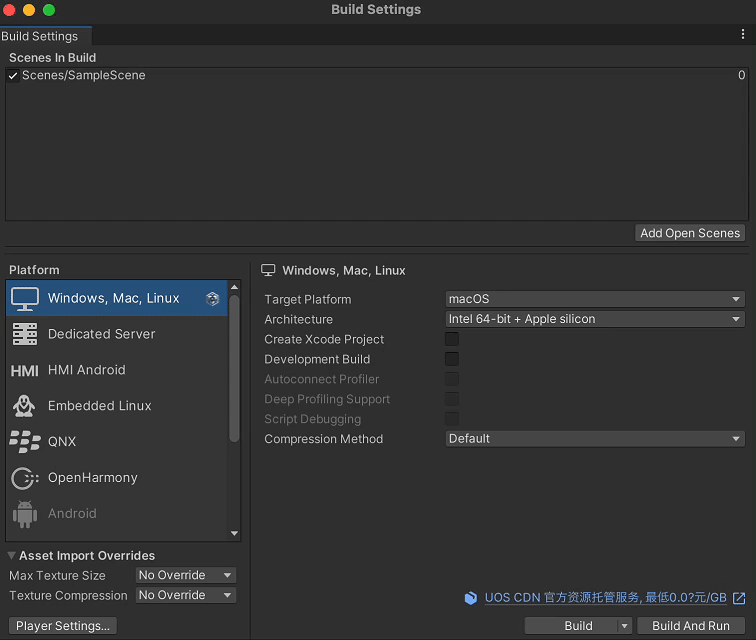Open the Build button dropdown arrow
Screen dimensions: 756x640
pos(624,626)
